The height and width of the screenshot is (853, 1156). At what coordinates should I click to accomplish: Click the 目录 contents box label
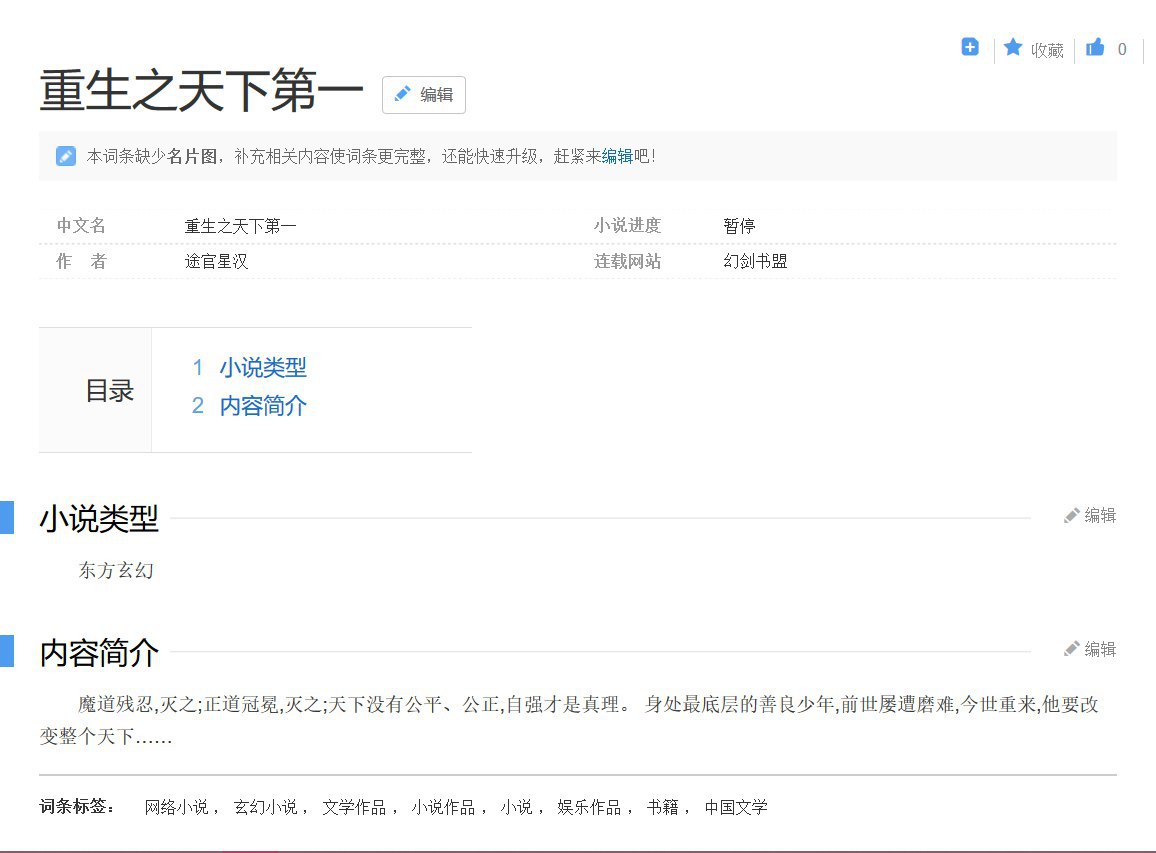109,391
